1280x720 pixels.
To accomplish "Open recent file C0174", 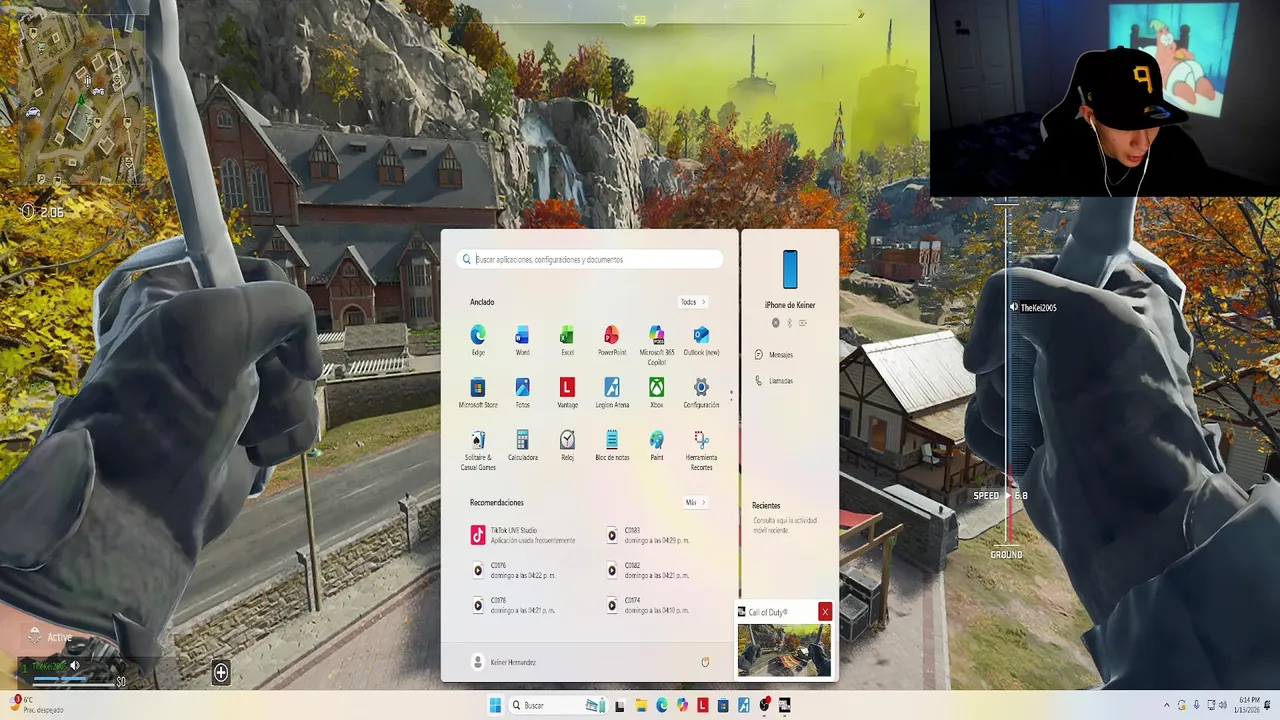I will click(648, 605).
